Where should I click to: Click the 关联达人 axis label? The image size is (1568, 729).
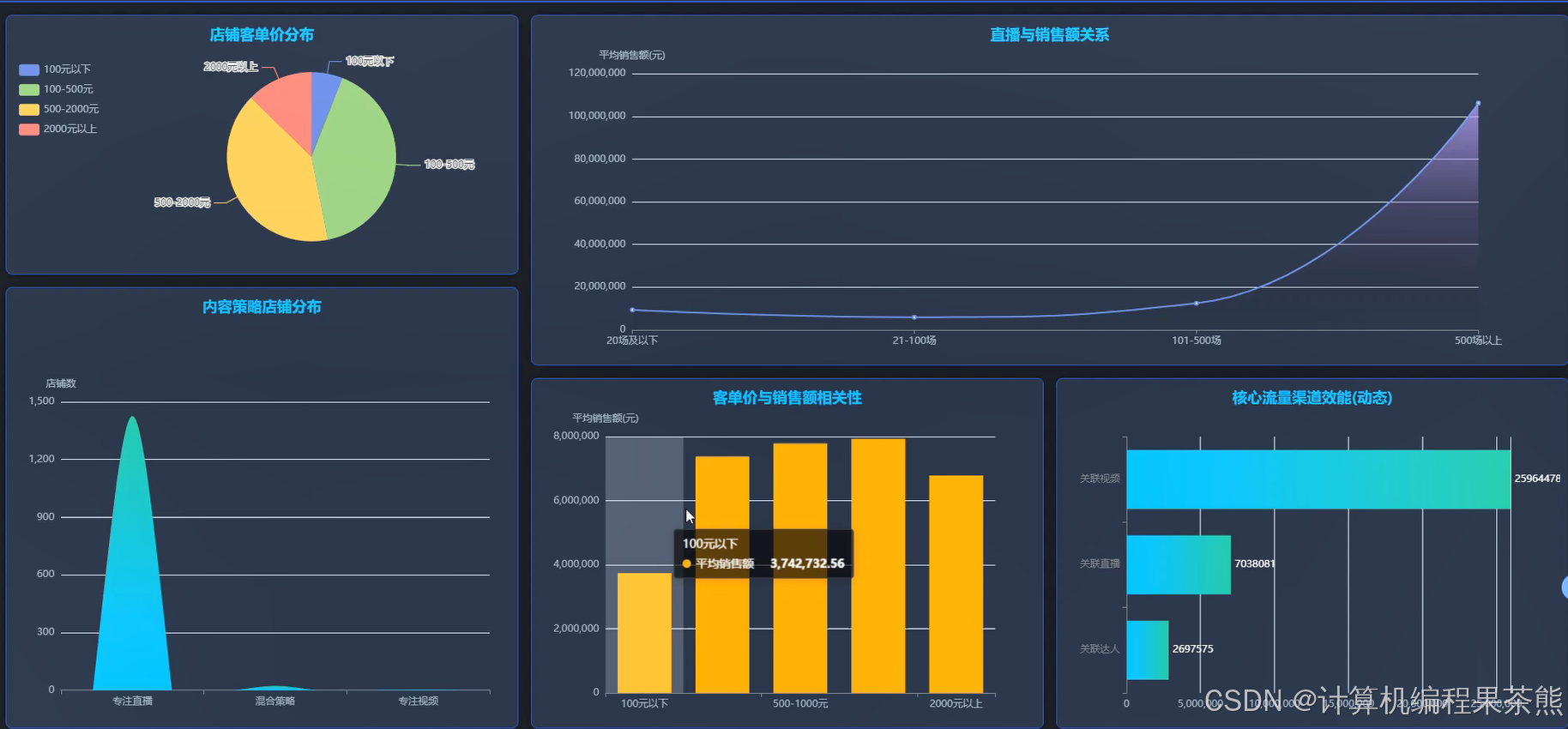click(x=1100, y=649)
